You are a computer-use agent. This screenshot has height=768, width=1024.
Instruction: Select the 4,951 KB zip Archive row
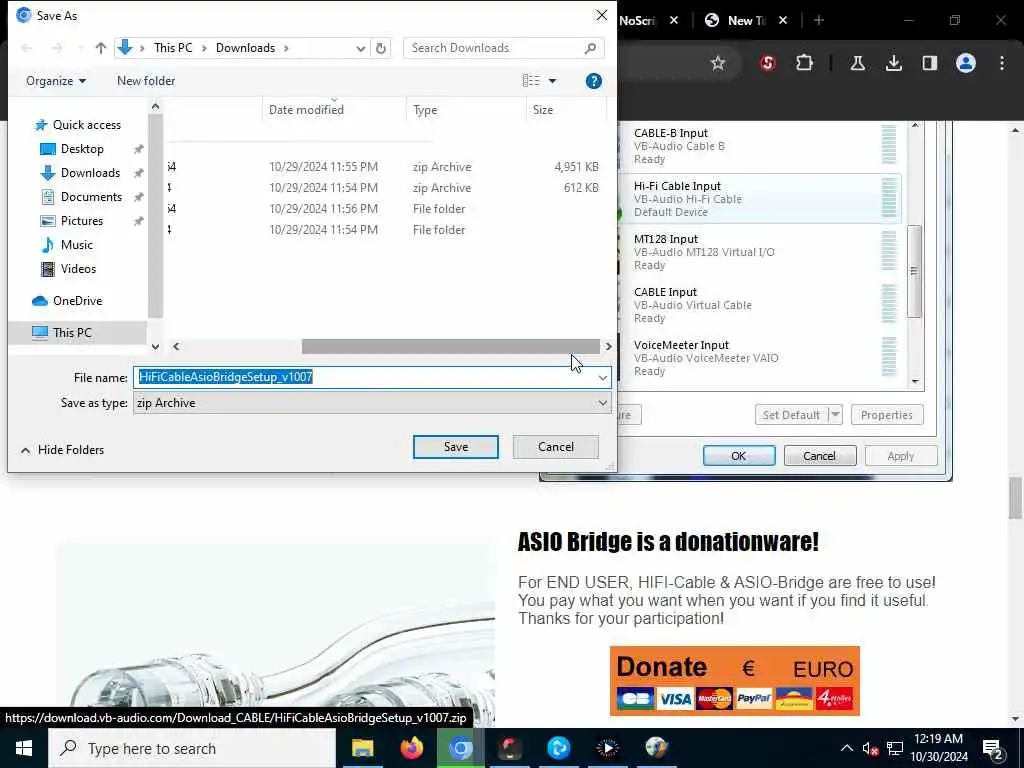click(384, 167)
